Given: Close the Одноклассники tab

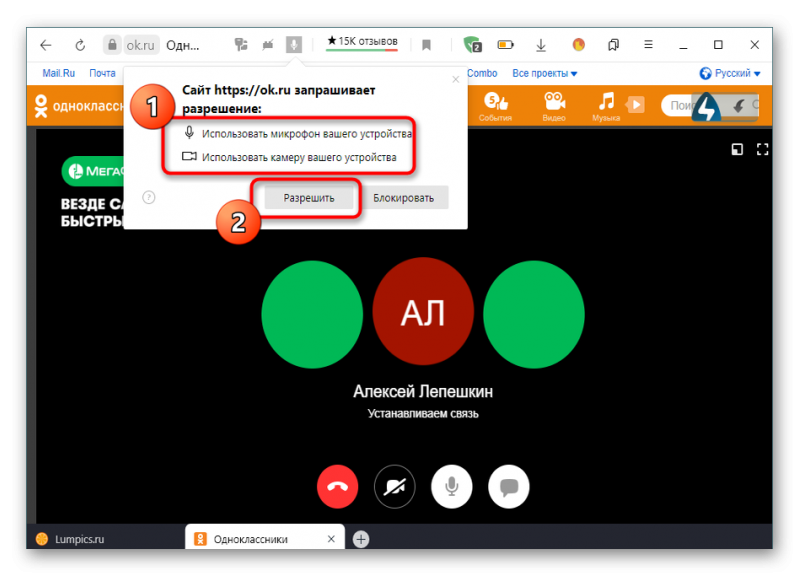Looking at the screenshot, I should tap(331, 539).
